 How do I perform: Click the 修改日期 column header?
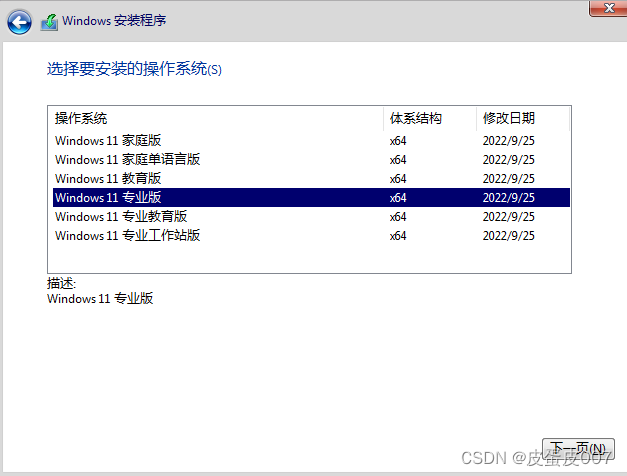pos(523,118)
